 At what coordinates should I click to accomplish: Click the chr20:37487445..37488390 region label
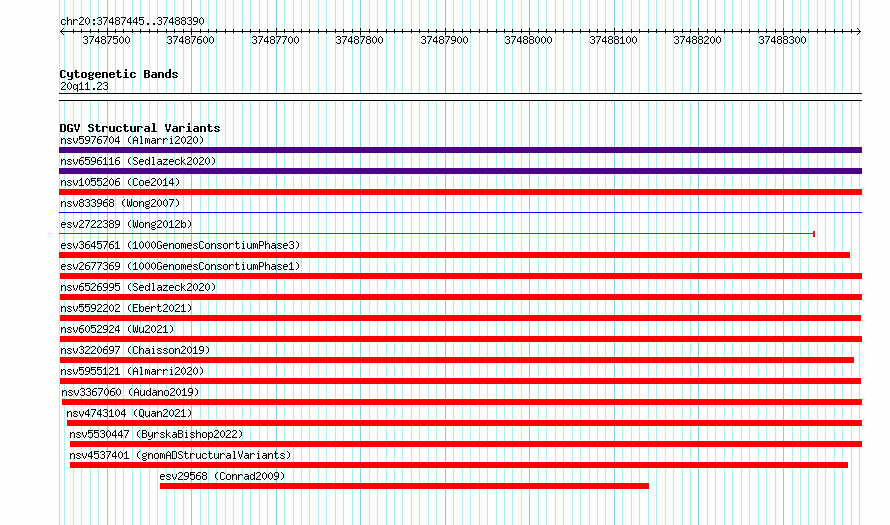[132, 21]
